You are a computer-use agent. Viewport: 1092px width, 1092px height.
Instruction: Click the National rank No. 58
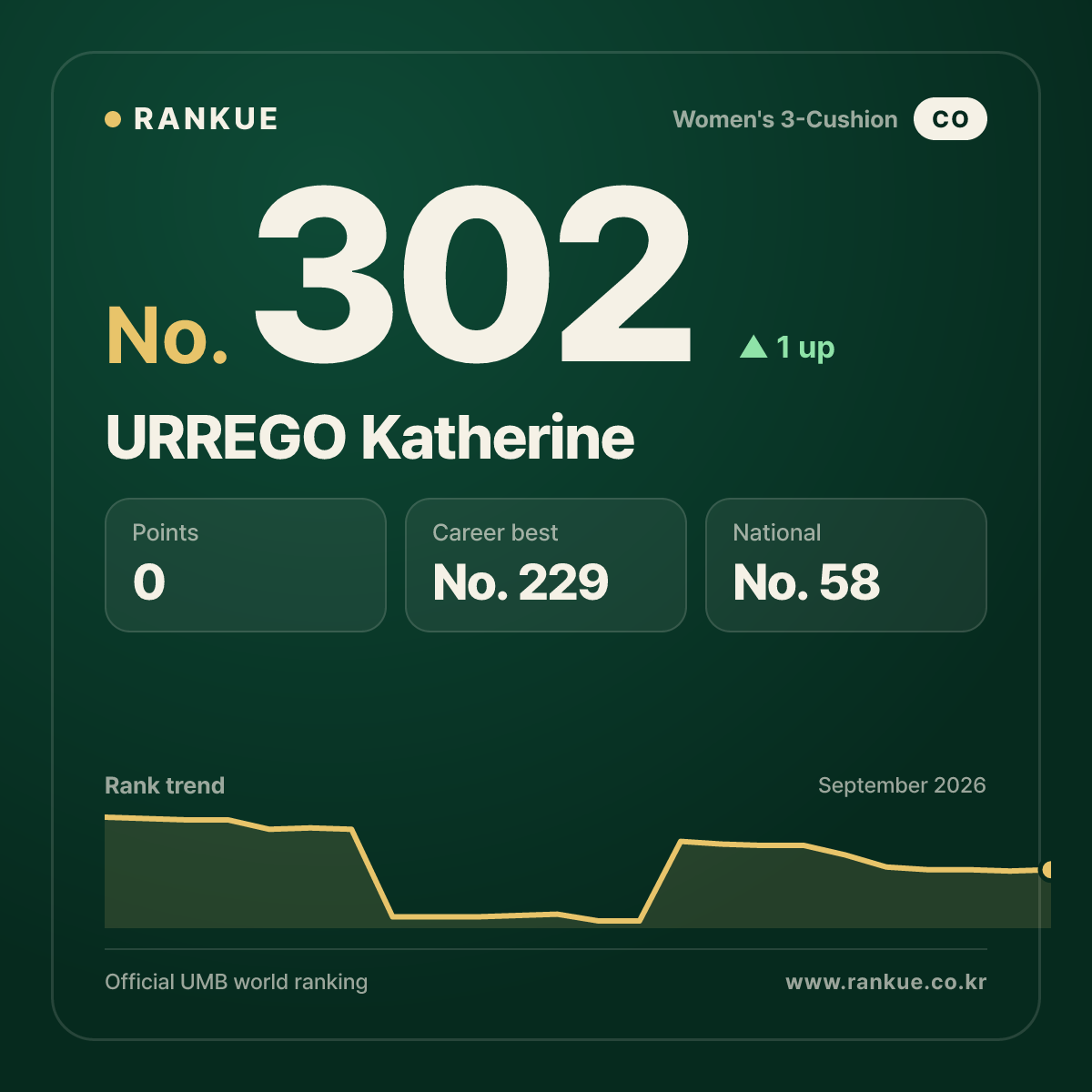pos(806,582)
